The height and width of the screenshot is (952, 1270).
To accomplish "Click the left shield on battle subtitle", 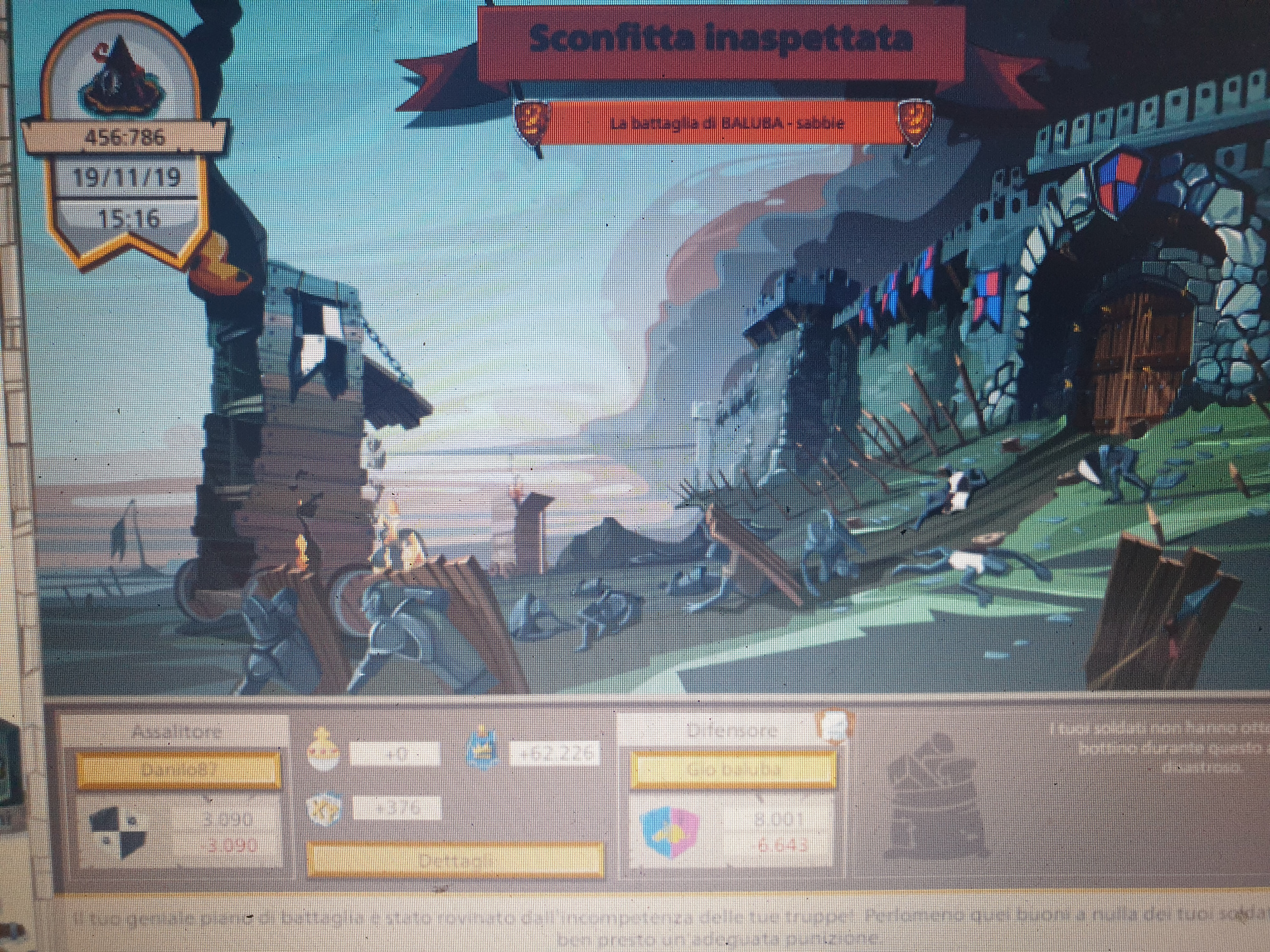I will 532,121.
